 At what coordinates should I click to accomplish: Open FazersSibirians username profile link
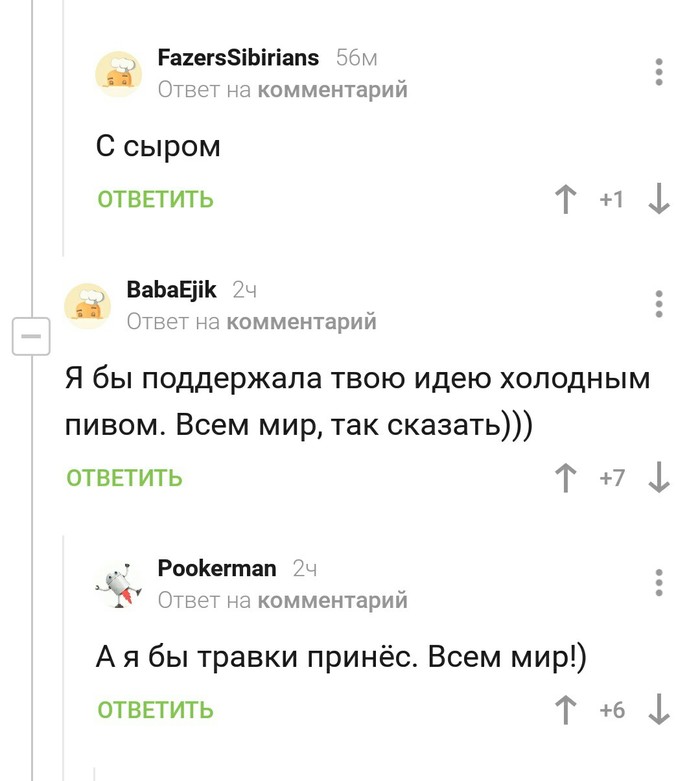(x=239, y=57)
